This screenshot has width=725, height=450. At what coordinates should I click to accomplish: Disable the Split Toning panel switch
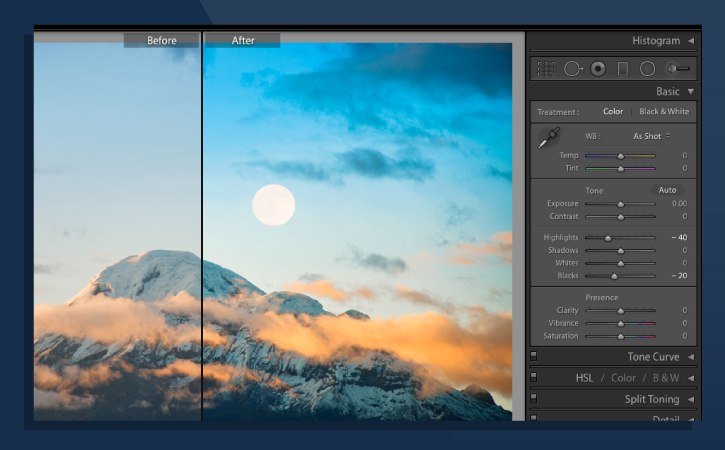click(534, 399)
